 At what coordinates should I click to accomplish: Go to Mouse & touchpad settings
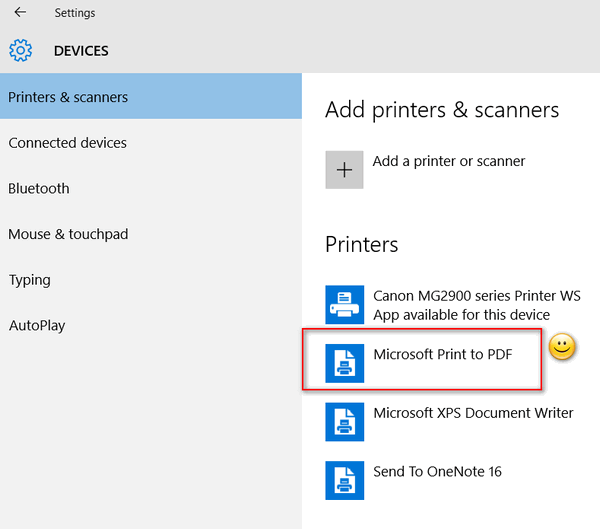[x=68, y=234]
